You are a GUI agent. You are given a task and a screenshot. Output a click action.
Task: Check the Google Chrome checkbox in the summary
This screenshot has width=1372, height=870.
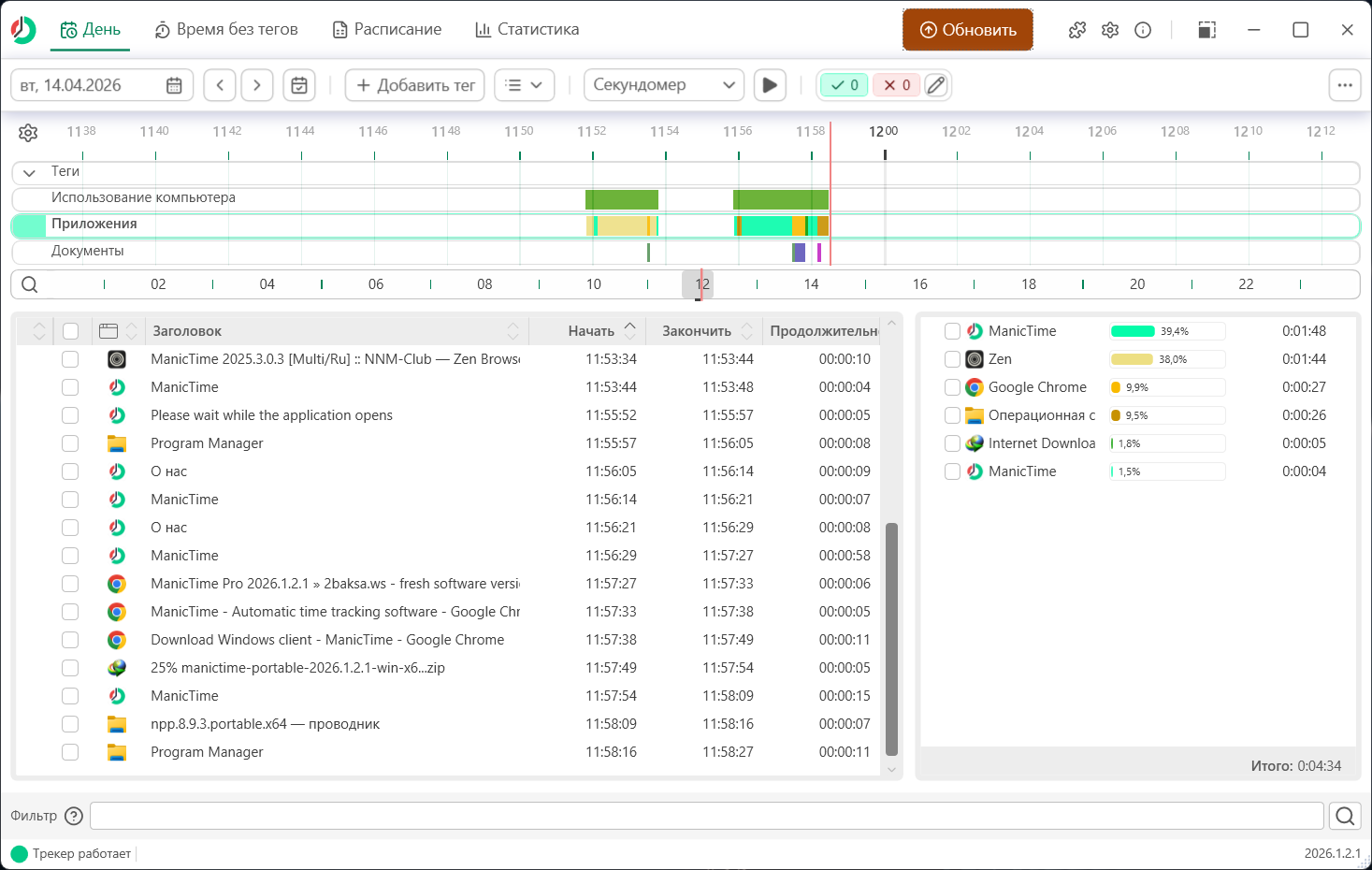click(x=952, y=387)
